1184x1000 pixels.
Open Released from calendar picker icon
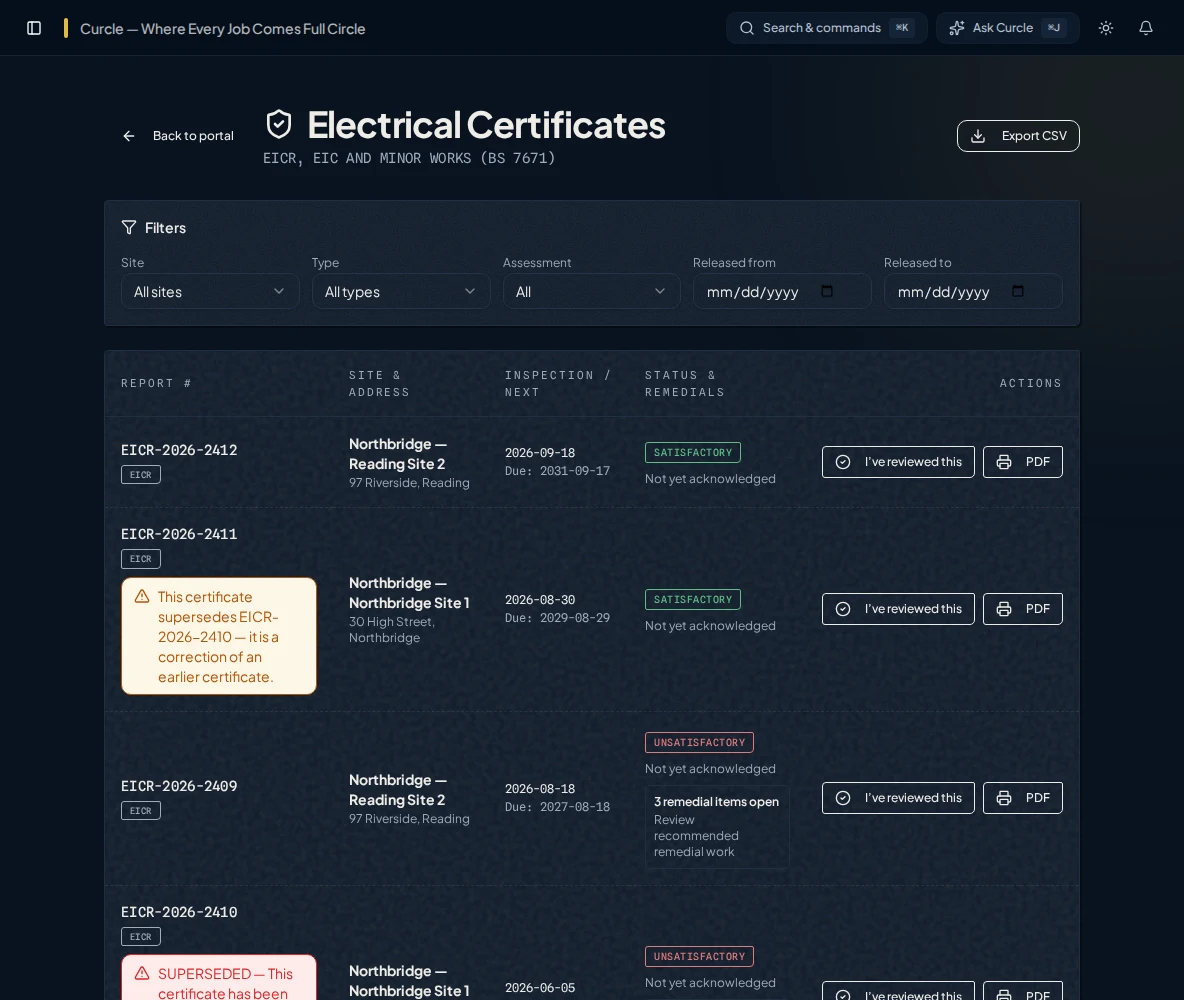point(827,291)
